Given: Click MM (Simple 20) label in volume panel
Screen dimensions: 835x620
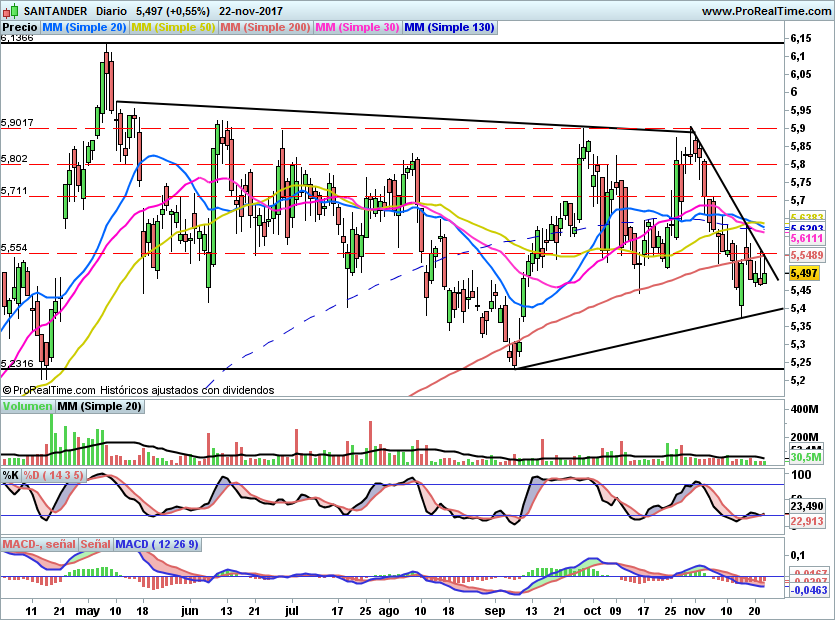Looking at the screenshot, I should click(x=99, y=406).
